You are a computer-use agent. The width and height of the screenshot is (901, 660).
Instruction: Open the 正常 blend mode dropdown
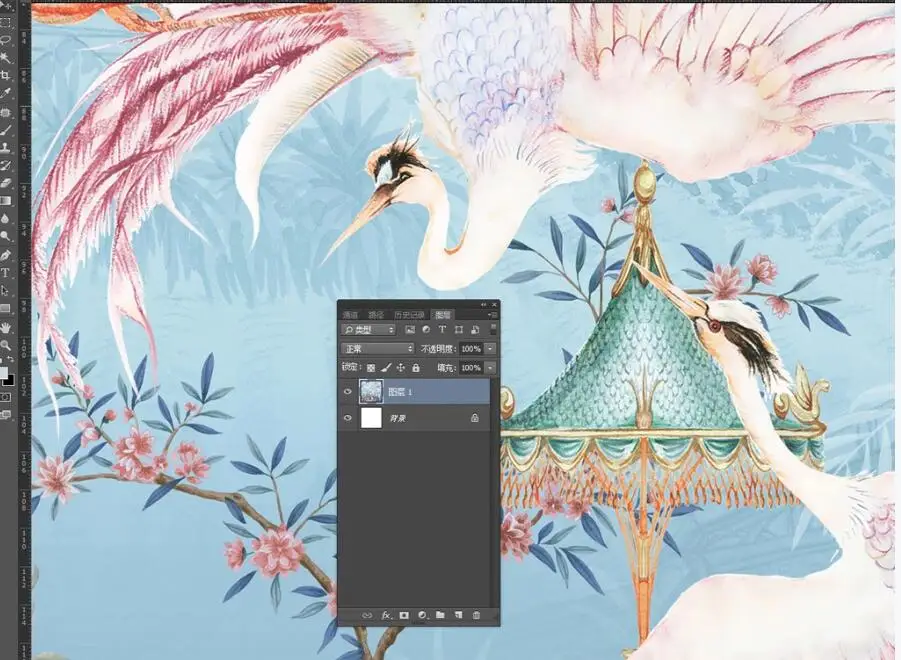point(377,349)
